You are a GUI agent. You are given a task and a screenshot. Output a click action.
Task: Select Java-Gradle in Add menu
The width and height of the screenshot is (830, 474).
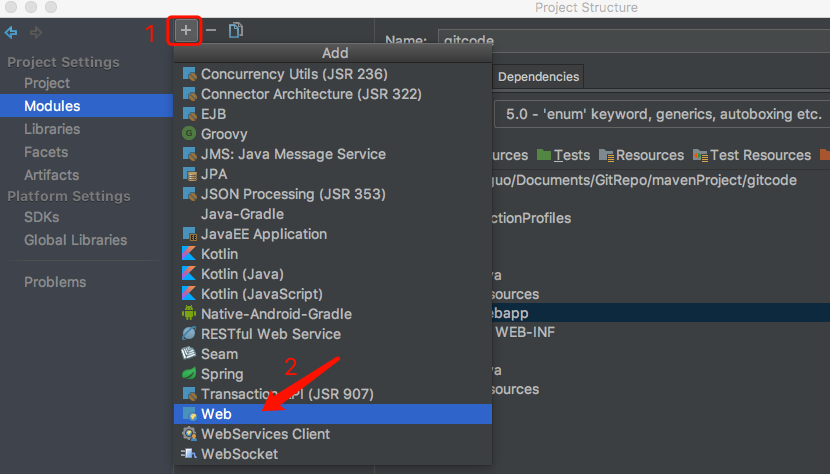[333, 214]
